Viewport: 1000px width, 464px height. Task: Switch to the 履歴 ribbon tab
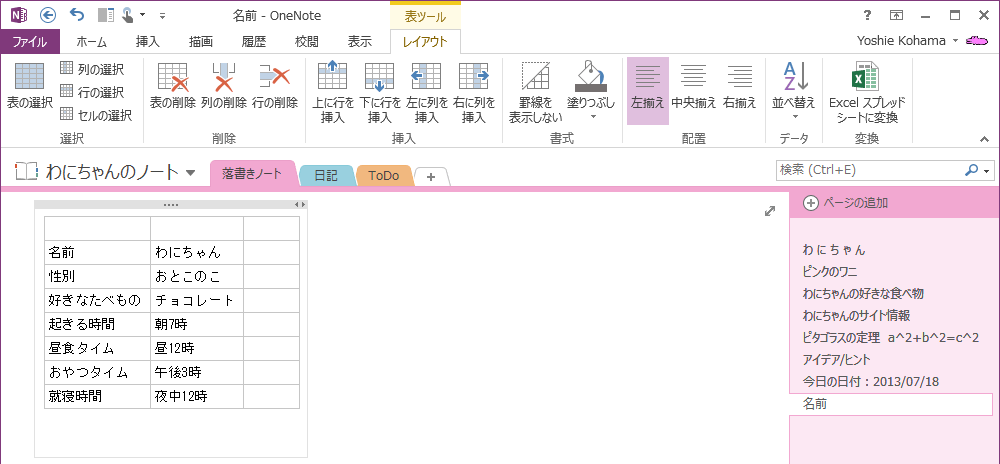point(254,42)
